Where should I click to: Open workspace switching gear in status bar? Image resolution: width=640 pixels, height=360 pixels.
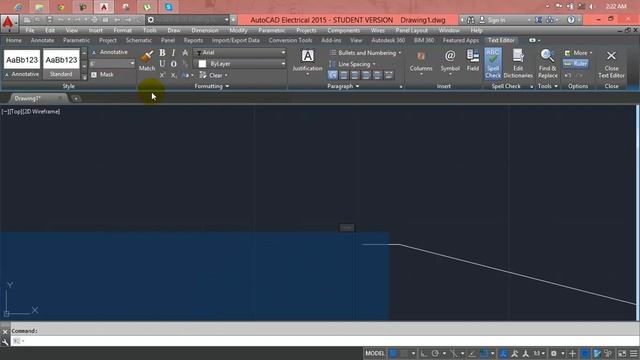click(x=554, y=353)
